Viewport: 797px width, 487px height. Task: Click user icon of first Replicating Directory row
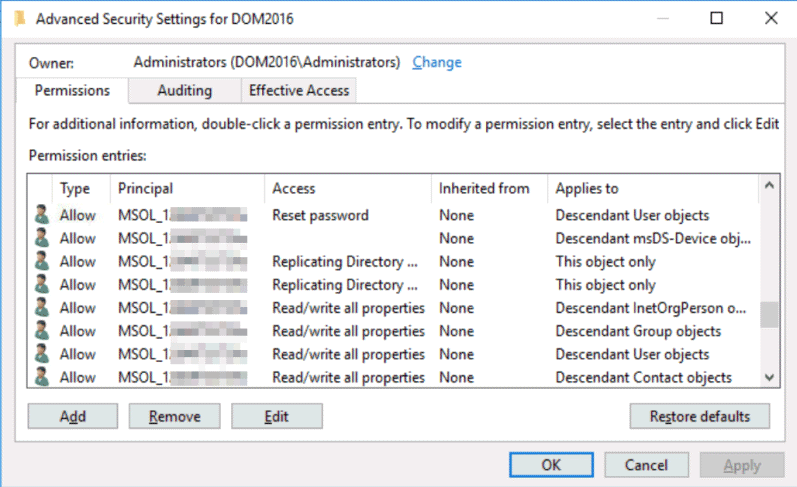[41, 262]
